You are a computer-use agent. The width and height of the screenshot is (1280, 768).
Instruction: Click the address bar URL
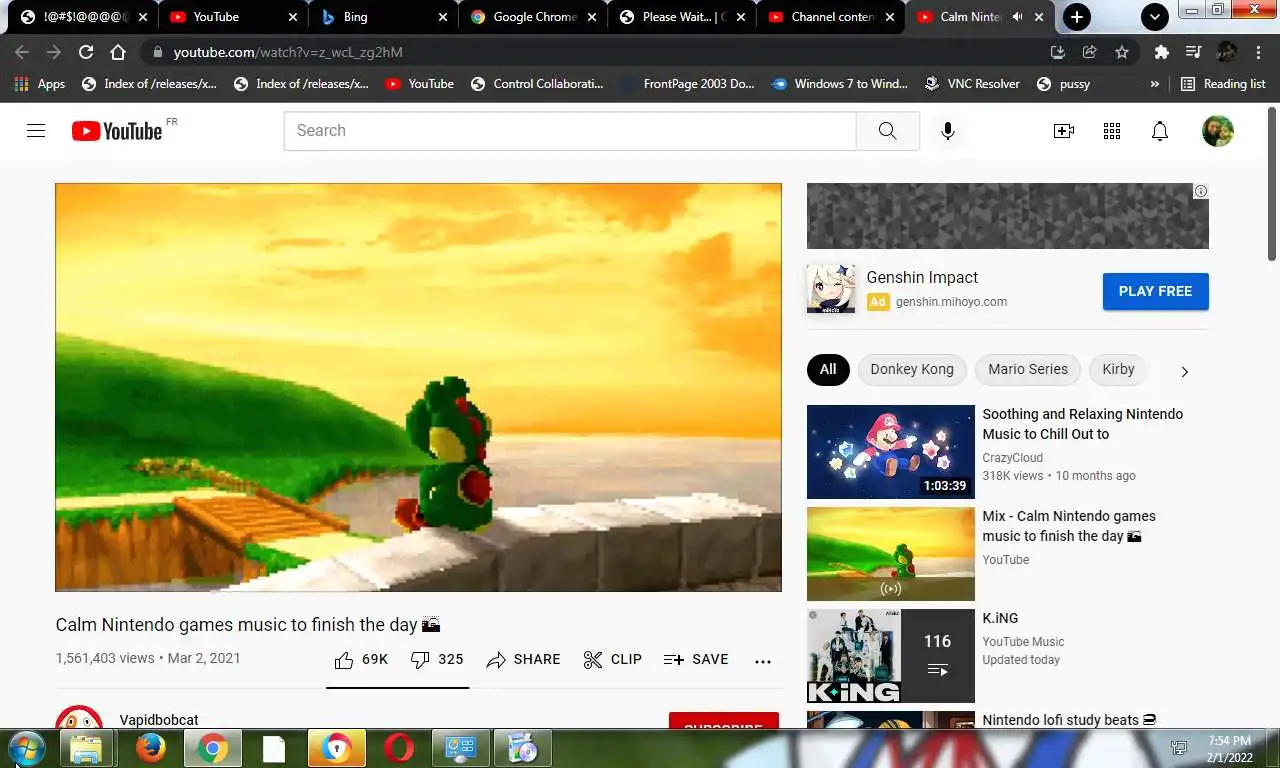pyautogui.click(x=288, y=52)
